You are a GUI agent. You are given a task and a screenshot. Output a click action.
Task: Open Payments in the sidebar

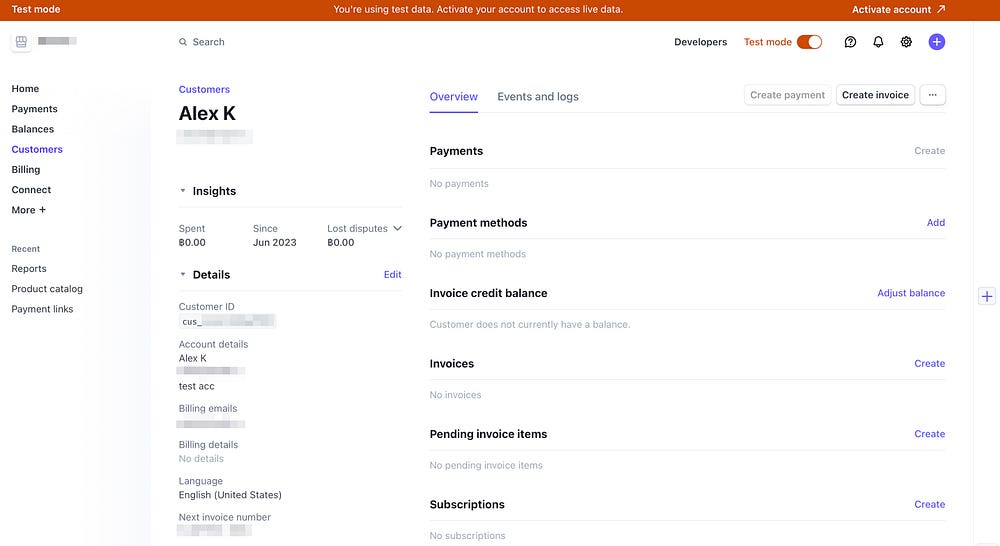[x=35, y=109]
